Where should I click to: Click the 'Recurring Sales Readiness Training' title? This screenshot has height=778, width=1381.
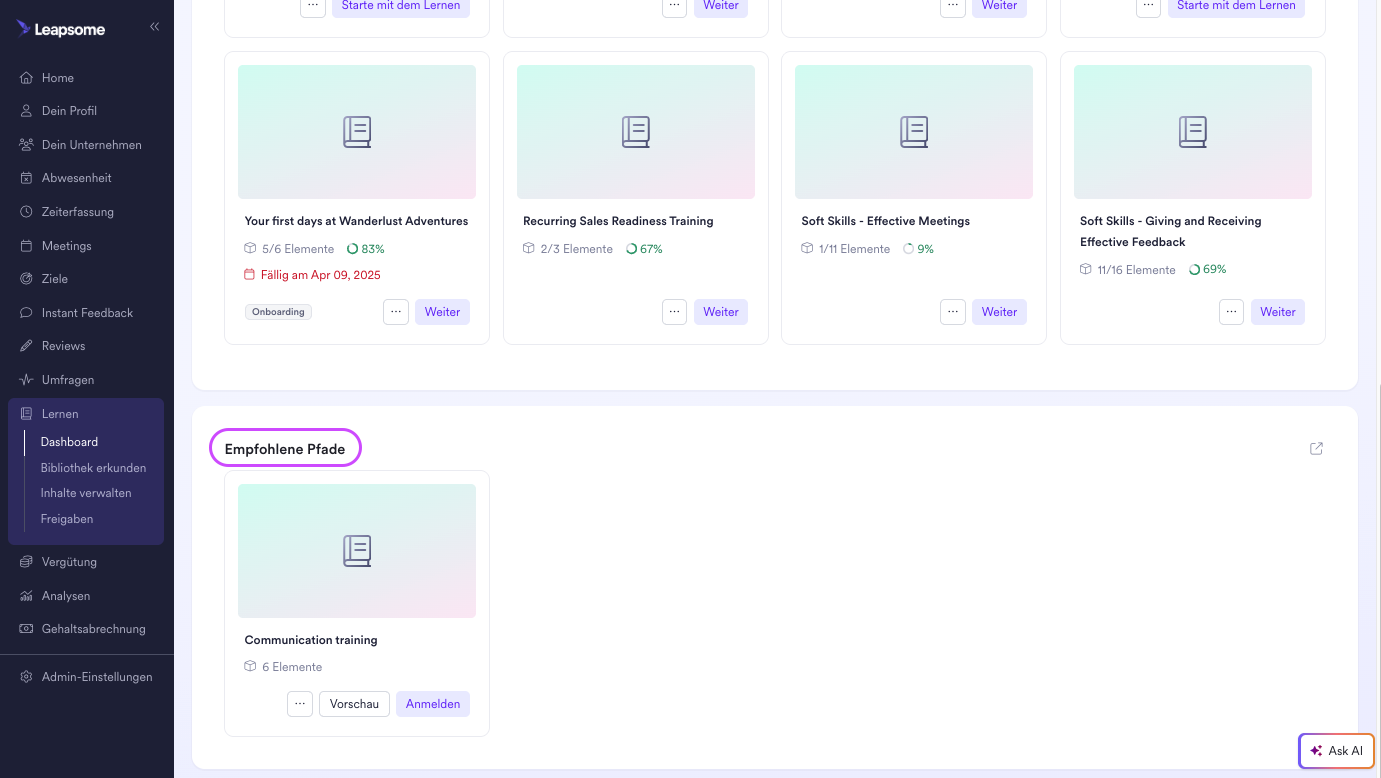pos(618,221)
